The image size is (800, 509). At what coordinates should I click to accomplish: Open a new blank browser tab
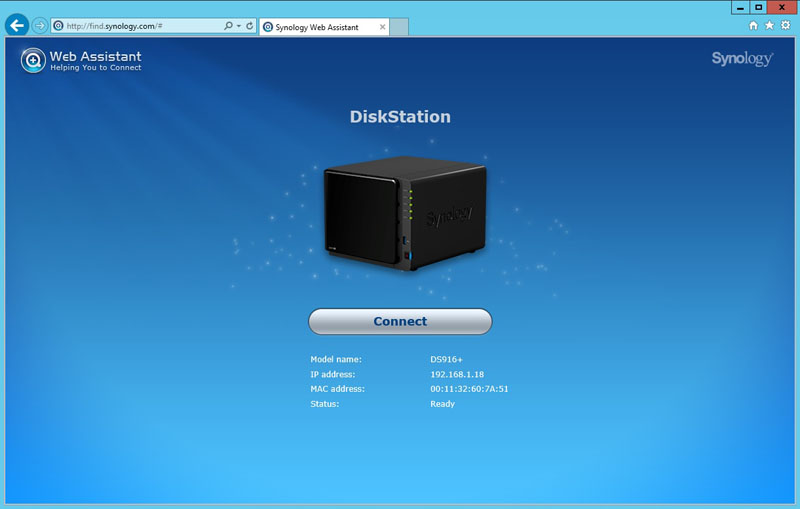pos(399,27)
